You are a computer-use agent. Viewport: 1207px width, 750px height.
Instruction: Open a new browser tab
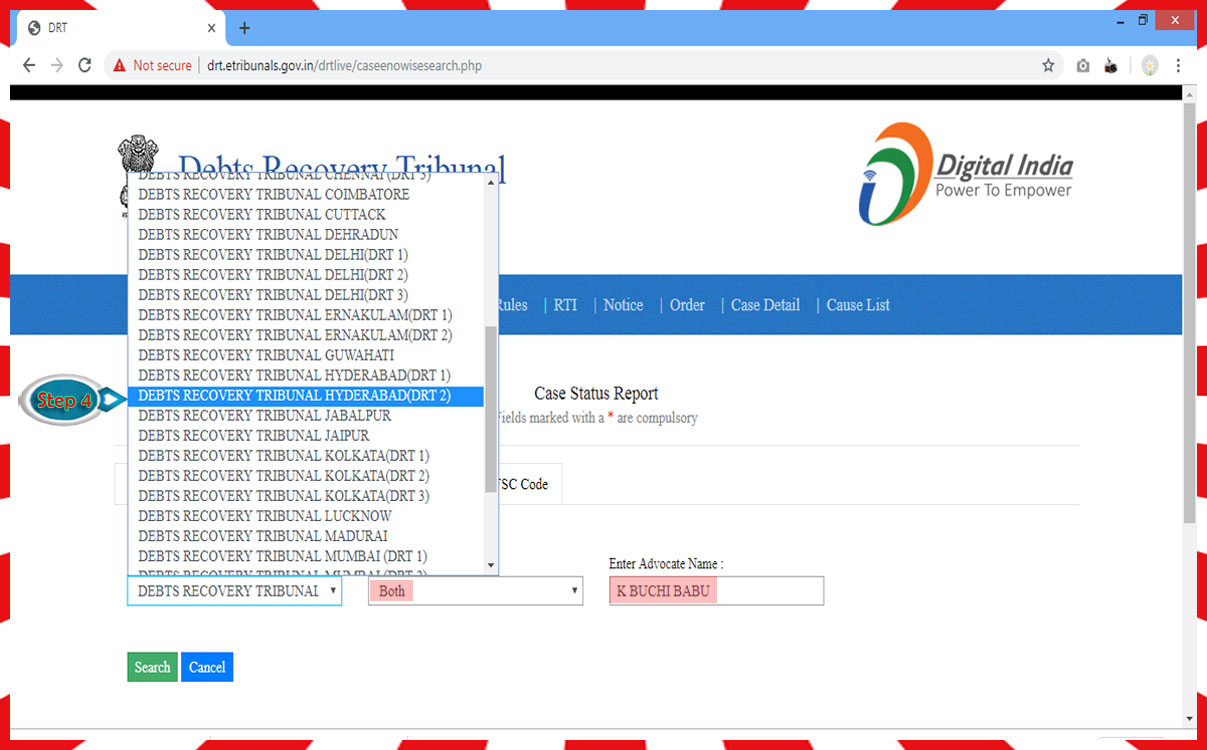pyautogui.click(x=244, y=28)
